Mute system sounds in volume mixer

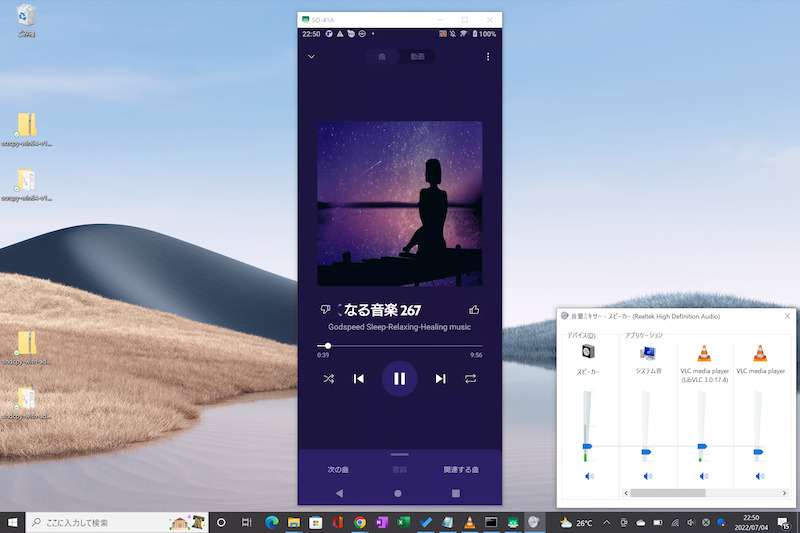(x=647, y=476)
